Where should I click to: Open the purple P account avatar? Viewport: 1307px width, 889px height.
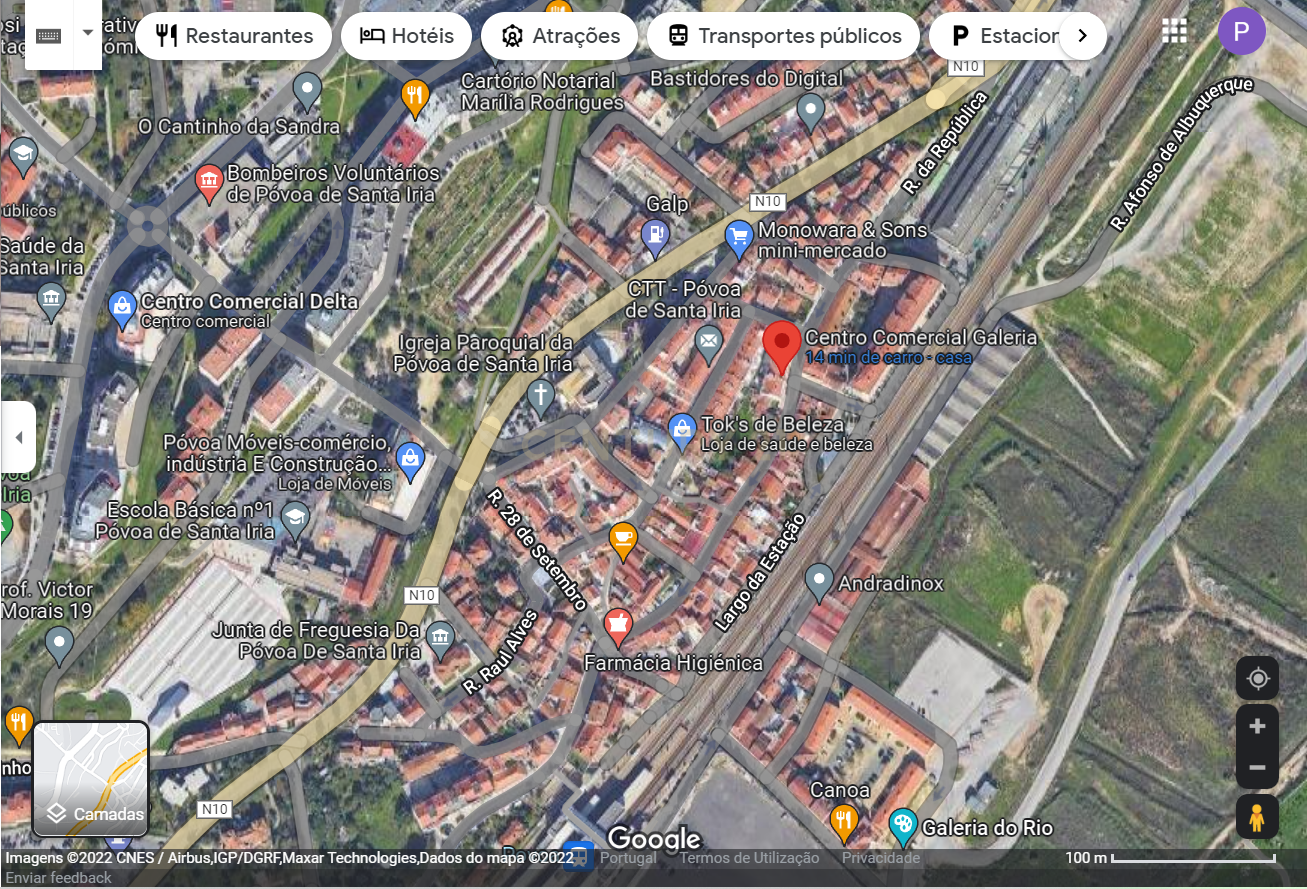coord(1241,31)
